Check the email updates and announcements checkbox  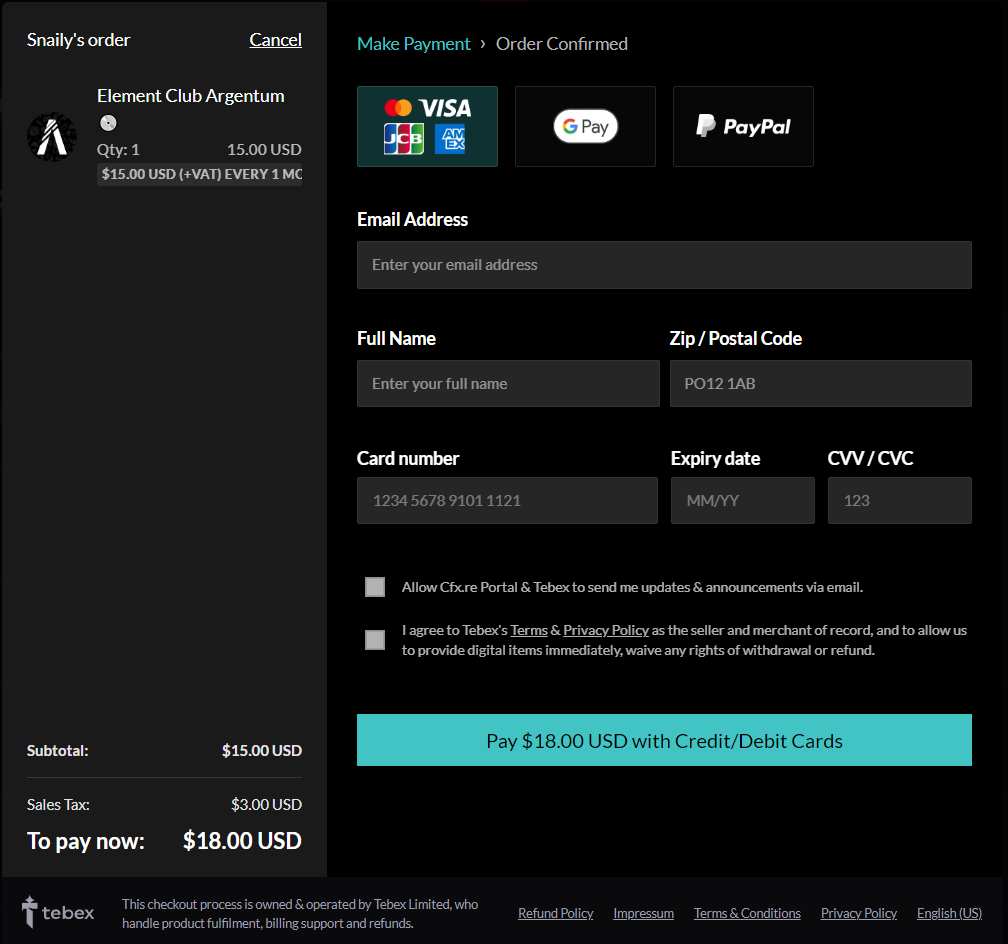click(375, 586)
